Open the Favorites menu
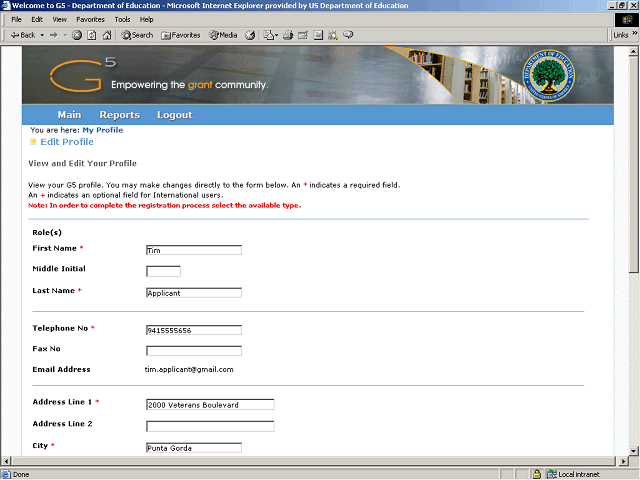This screenshot has width=640, height=480. click(x=91, y=20)
